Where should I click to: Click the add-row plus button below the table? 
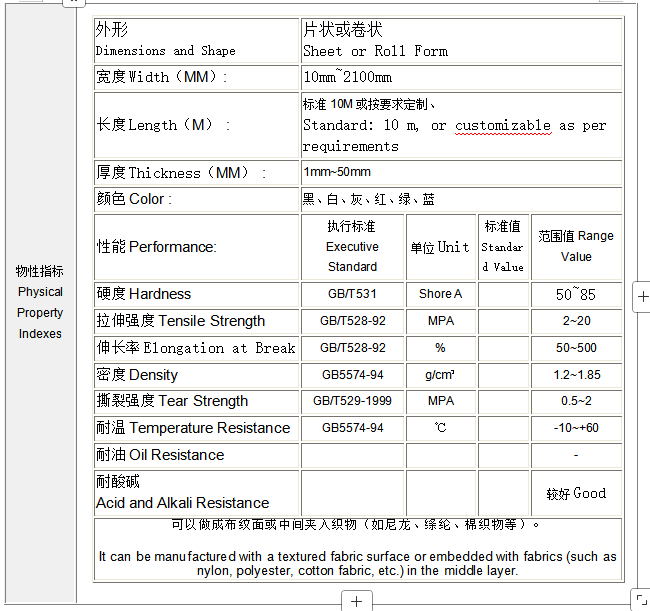[357, 601]
